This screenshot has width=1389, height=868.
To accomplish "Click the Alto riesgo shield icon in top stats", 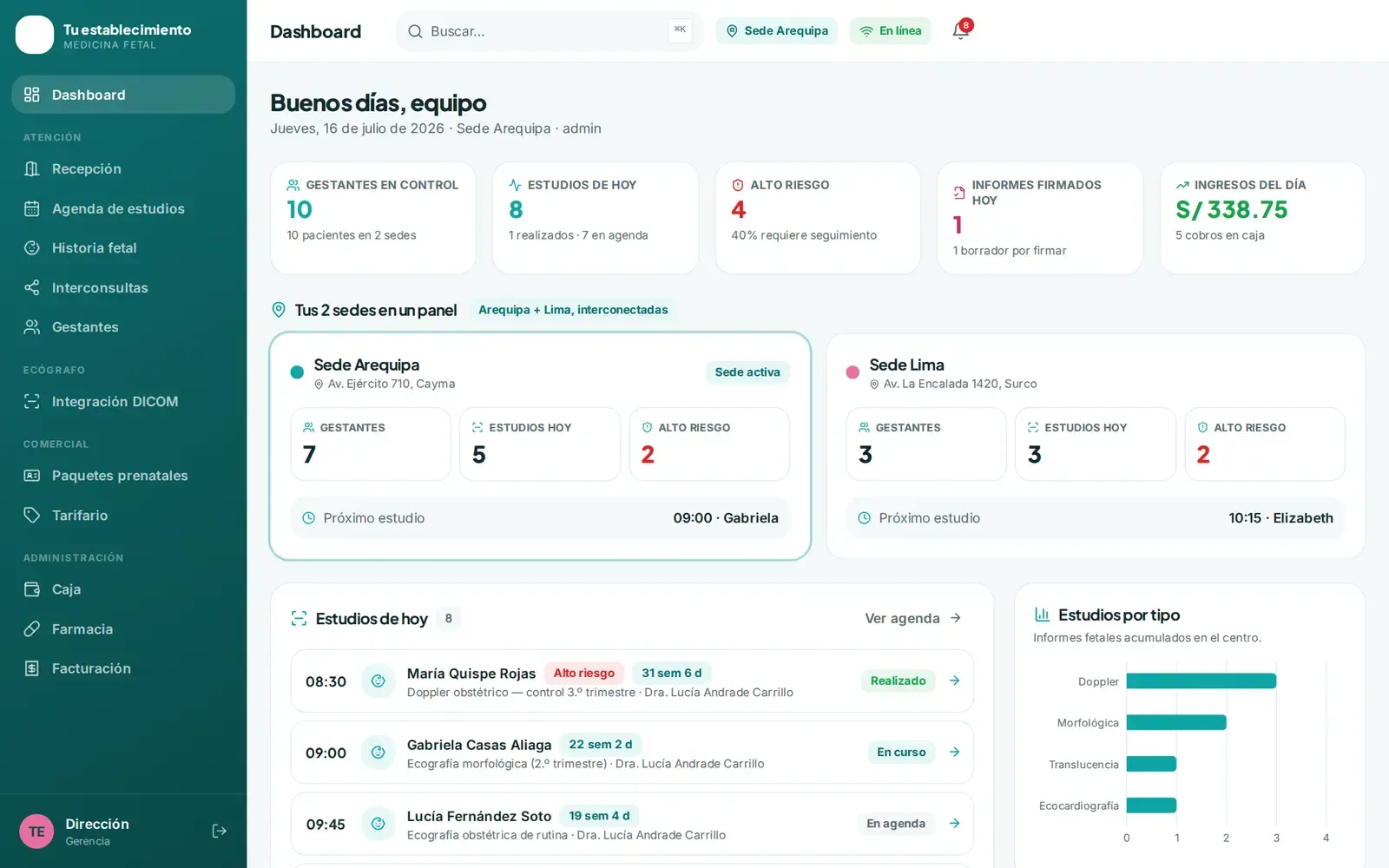I will [738, 185].
